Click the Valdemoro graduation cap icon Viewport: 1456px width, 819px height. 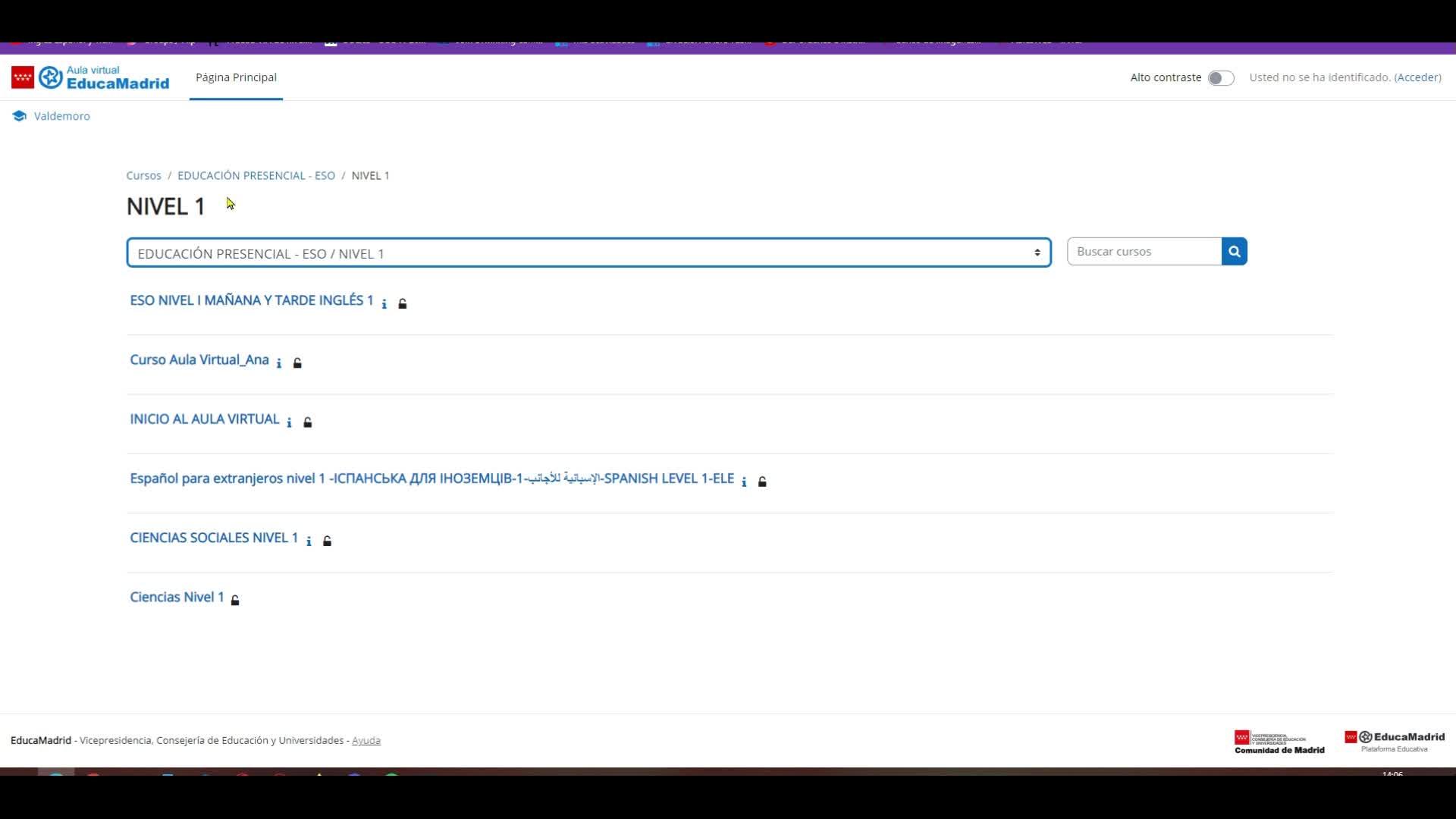(x=20, y=116)
